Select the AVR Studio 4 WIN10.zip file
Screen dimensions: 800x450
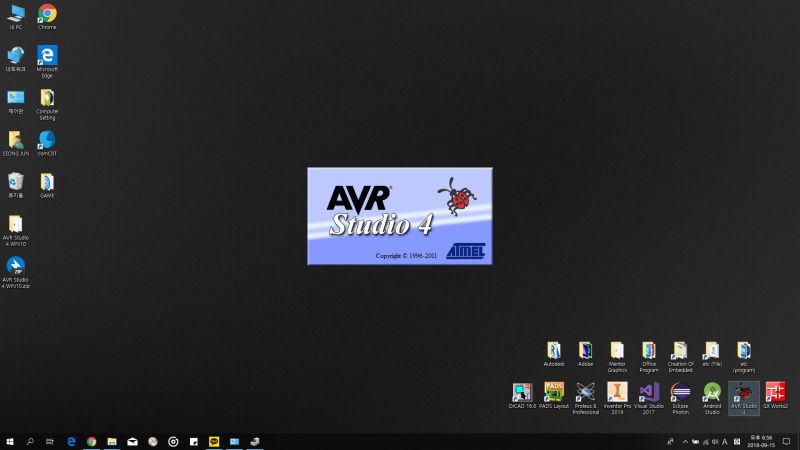tap(15, 272)
